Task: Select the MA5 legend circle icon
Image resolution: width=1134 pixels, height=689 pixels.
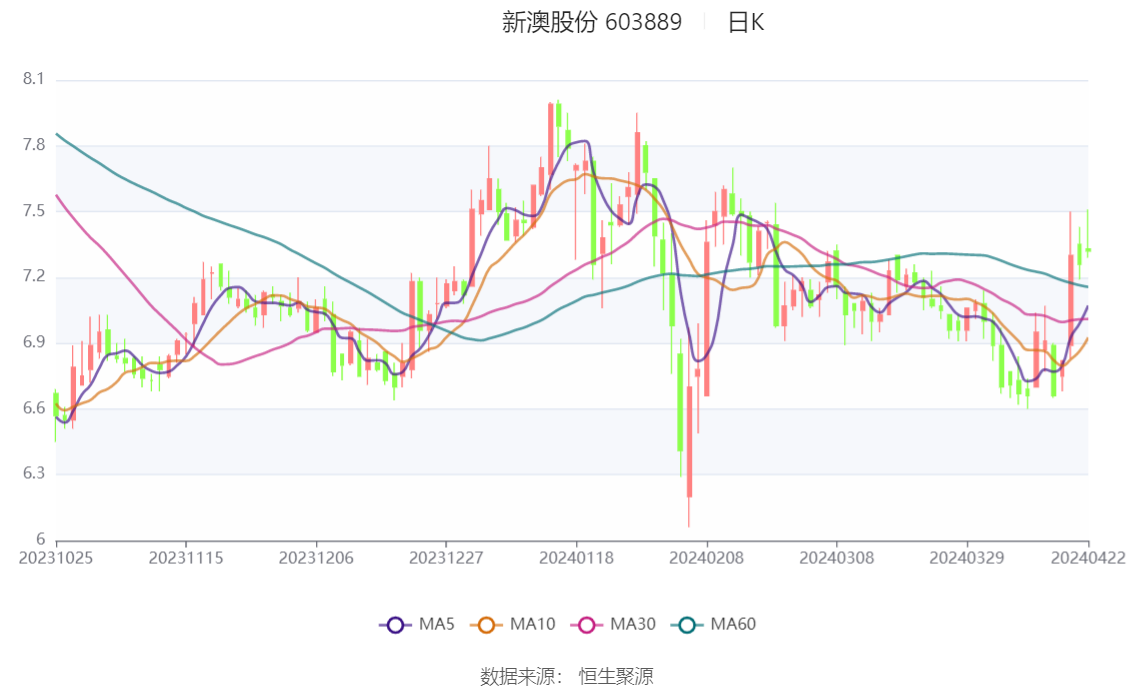Action: click(396, 624)
